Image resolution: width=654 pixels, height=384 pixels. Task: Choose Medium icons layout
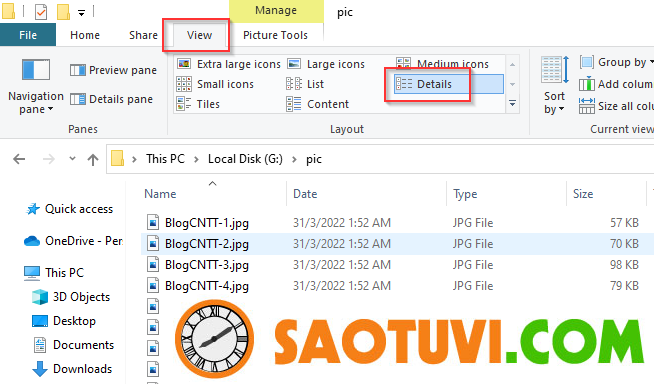click(x=443, y=64)
